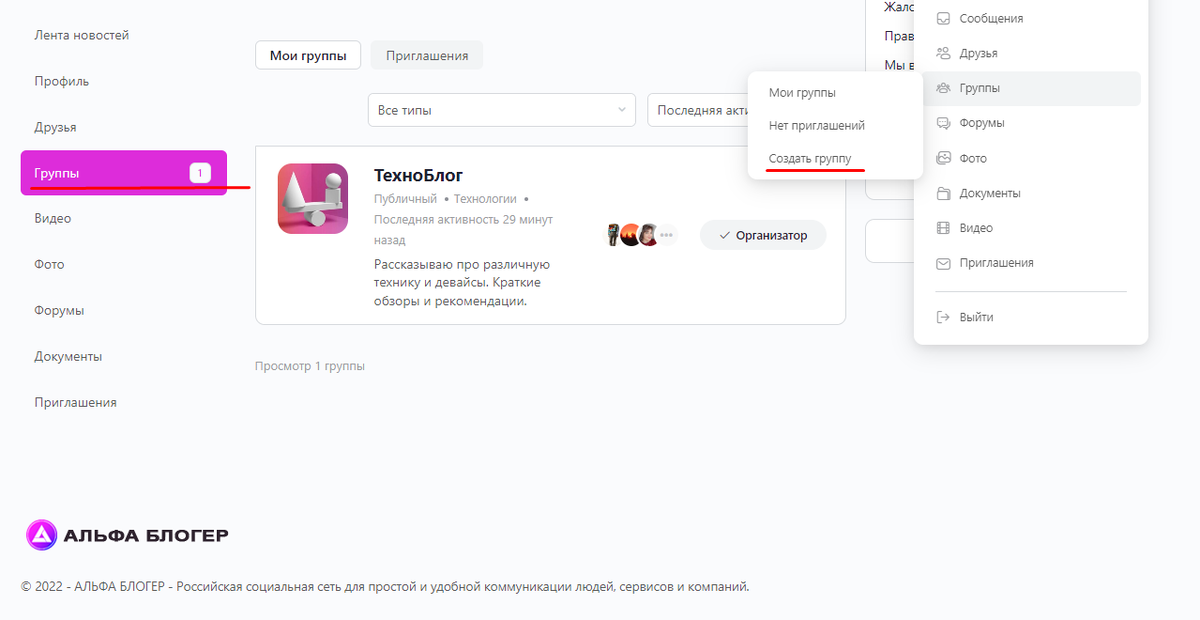Click the Сообщения inbox icon

[943, 18]
